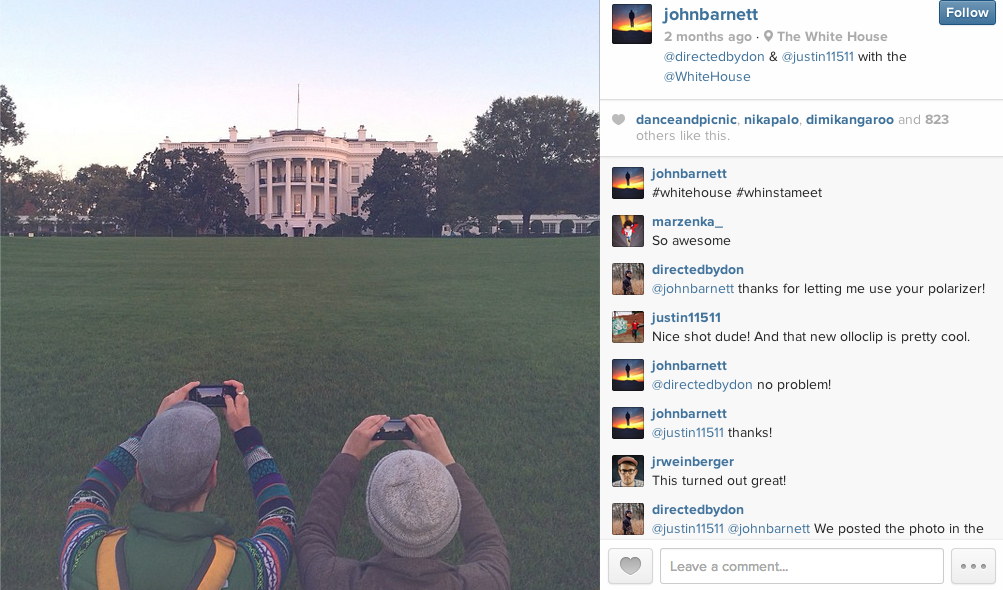This screenshot has height=590, width=1003.
Task: Click the small gray heart in likes row
Action: pyautogui.click(x=618, y=120)
